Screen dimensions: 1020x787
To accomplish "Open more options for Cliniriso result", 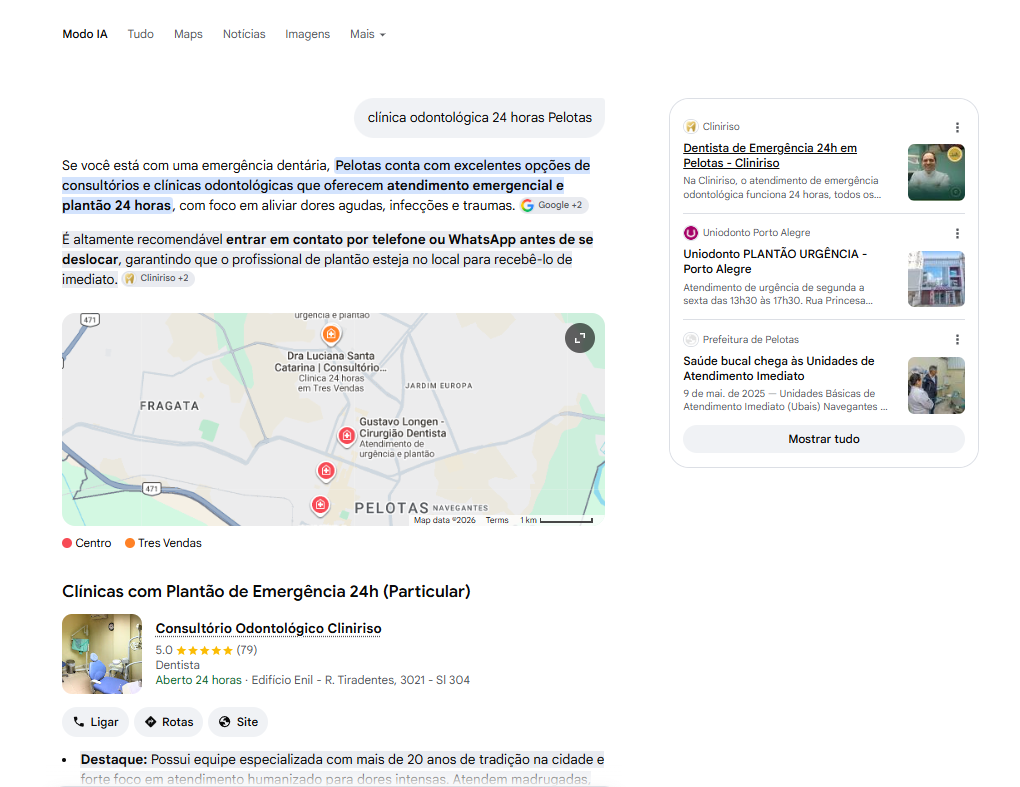I will pyautogui.click(x=957, y=127).
